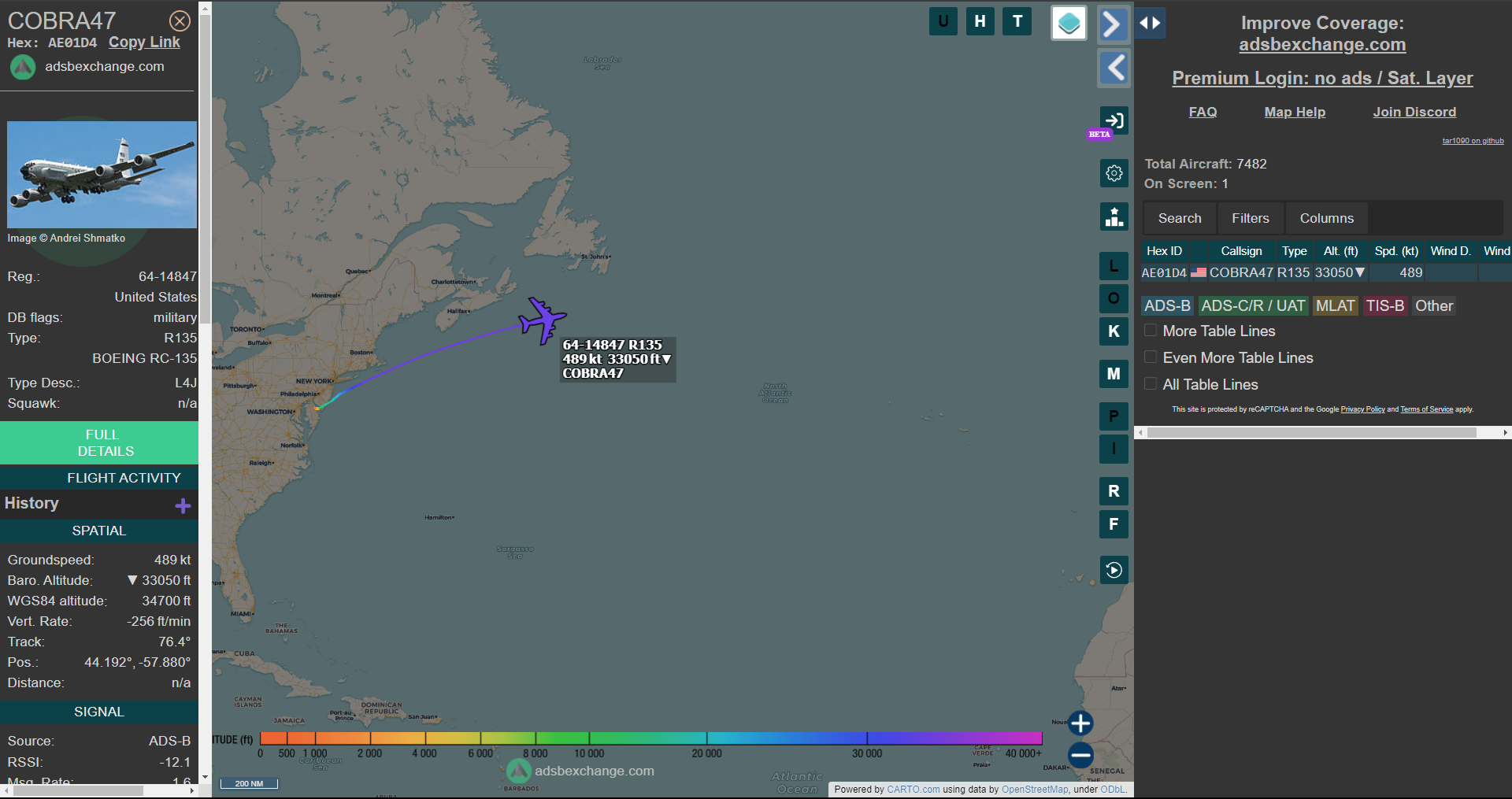This screenshot has height=799, width=1512.
Task: Toggle the H map button
Action: (x=980, y=21)
